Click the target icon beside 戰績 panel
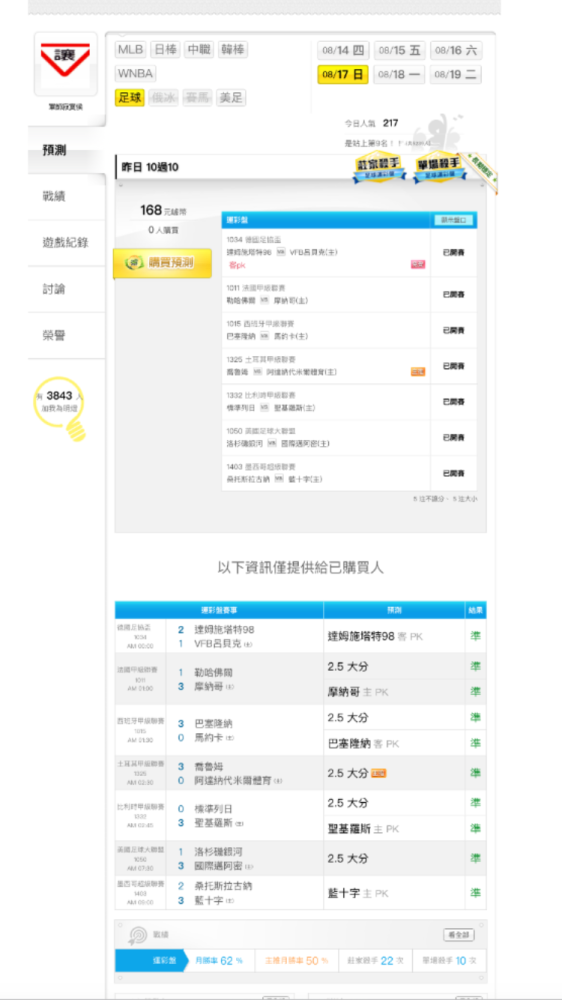The image size is (562, 1000). (137, 935)
